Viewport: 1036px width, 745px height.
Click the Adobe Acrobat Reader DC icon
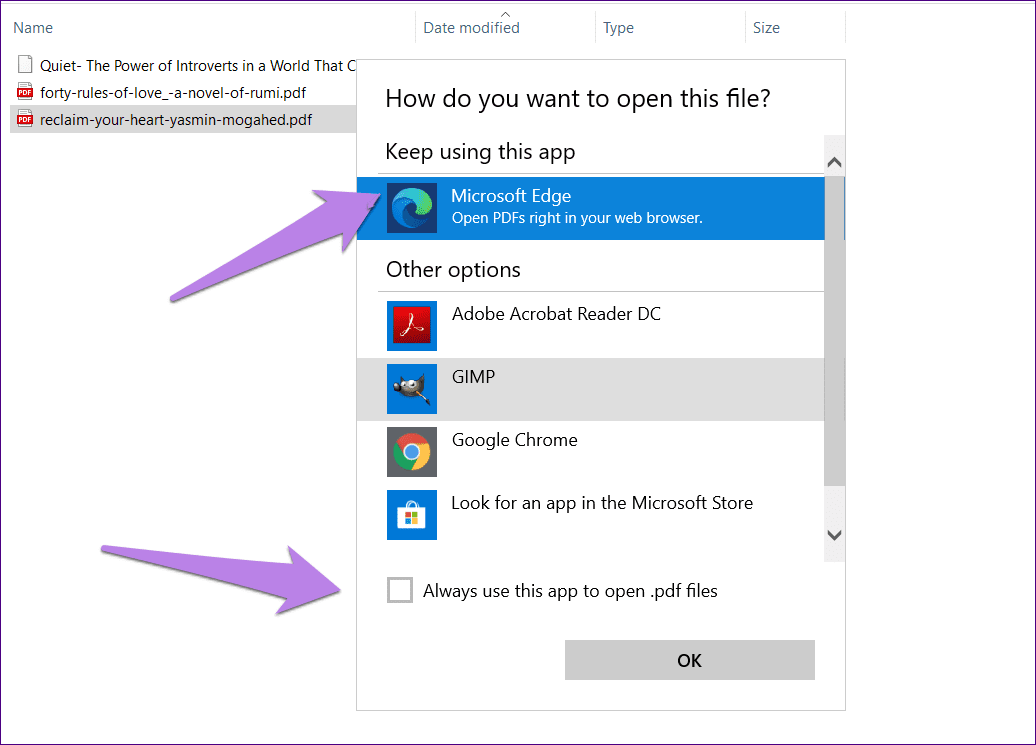(412, 326)
